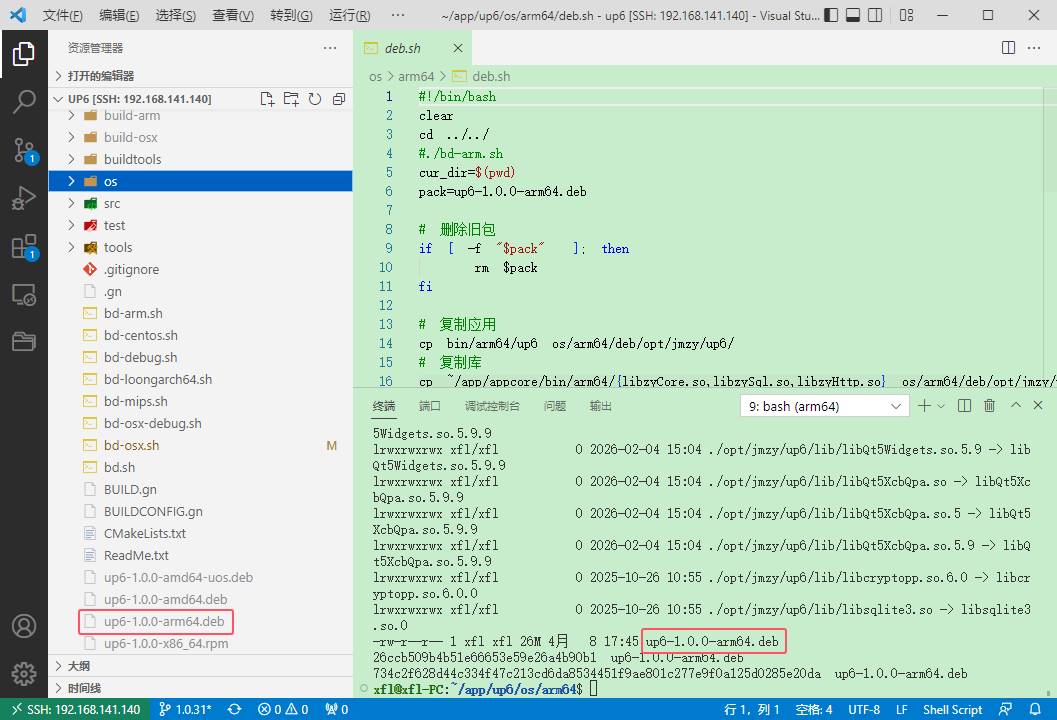Close the deb.sh editor tab

click(x=458, y=48)
